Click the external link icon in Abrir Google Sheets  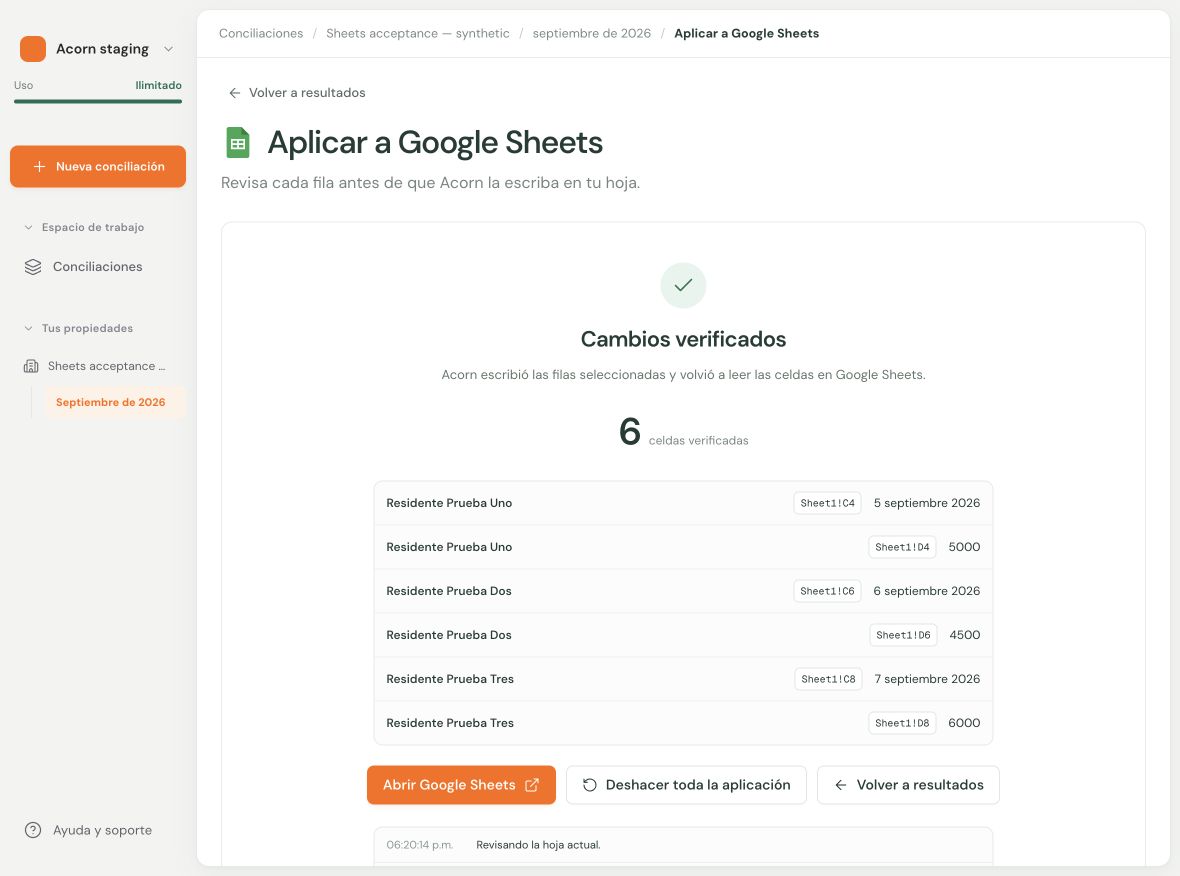532,785
